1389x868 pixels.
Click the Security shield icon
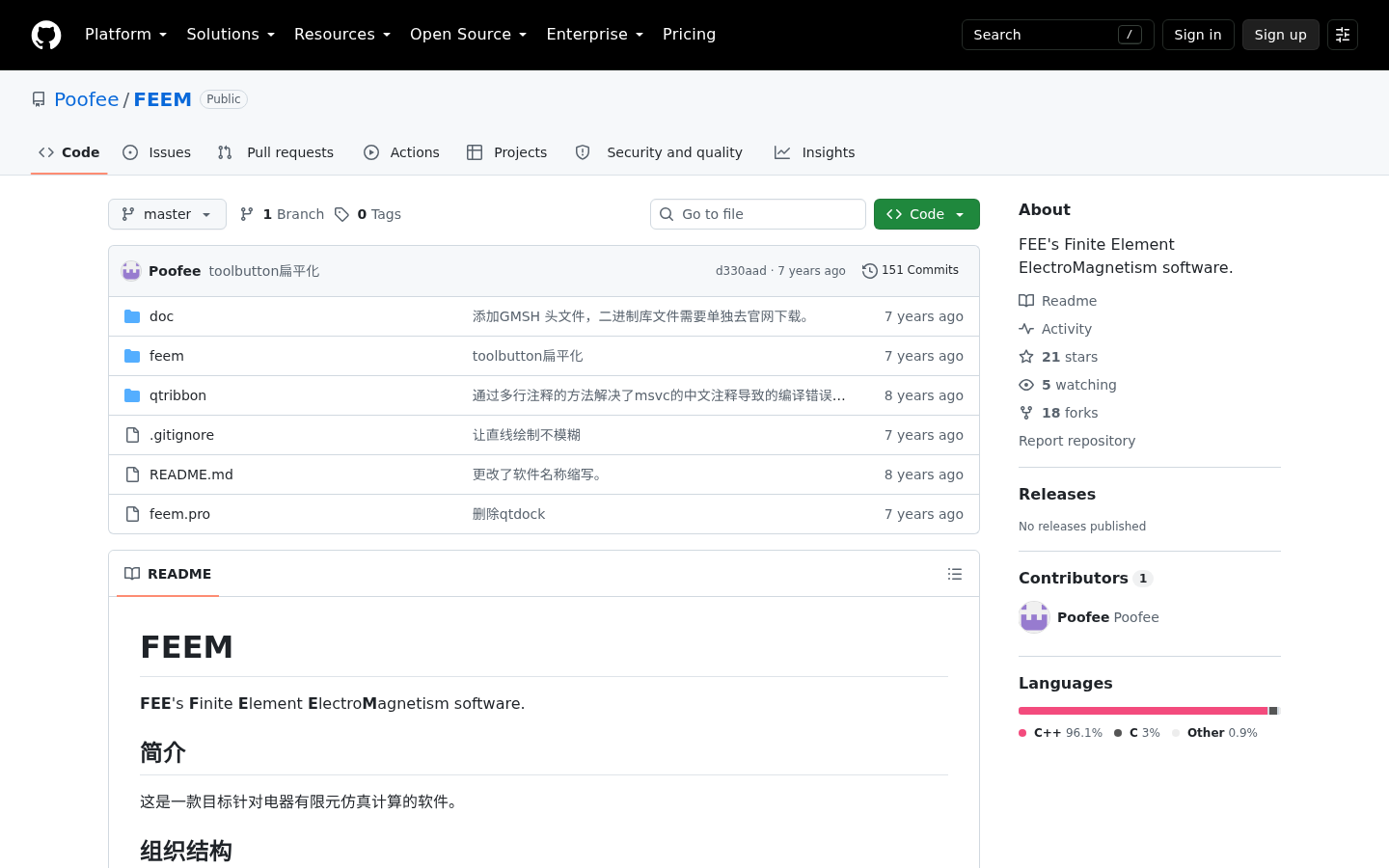click(583, 152)
